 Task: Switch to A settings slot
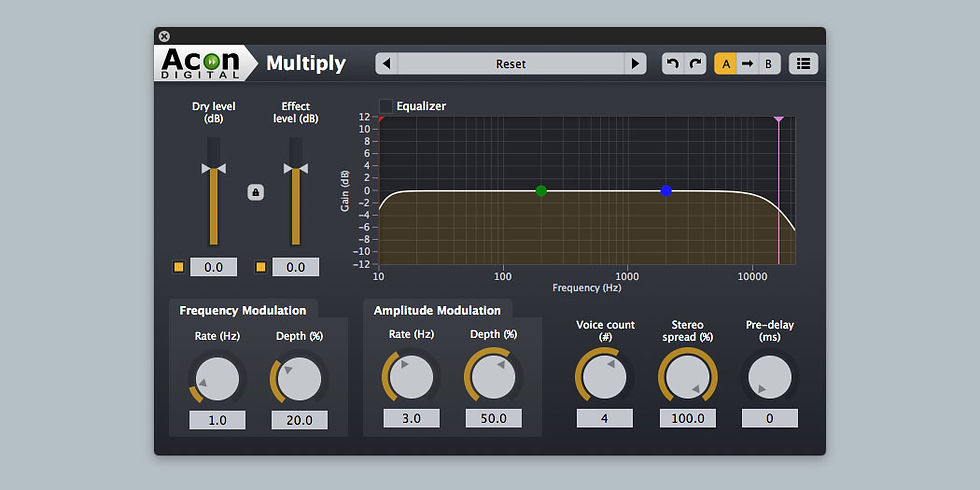[726, 64]
